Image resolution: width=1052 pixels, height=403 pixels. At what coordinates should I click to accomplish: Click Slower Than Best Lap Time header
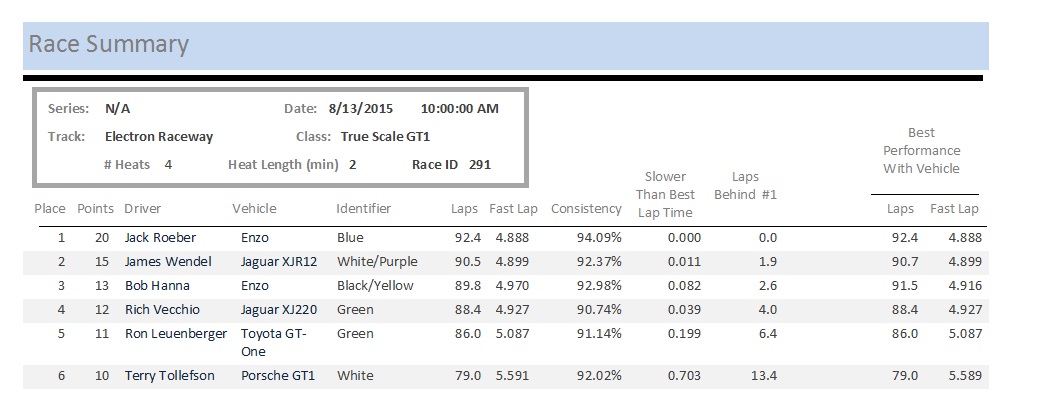[665, 194]
